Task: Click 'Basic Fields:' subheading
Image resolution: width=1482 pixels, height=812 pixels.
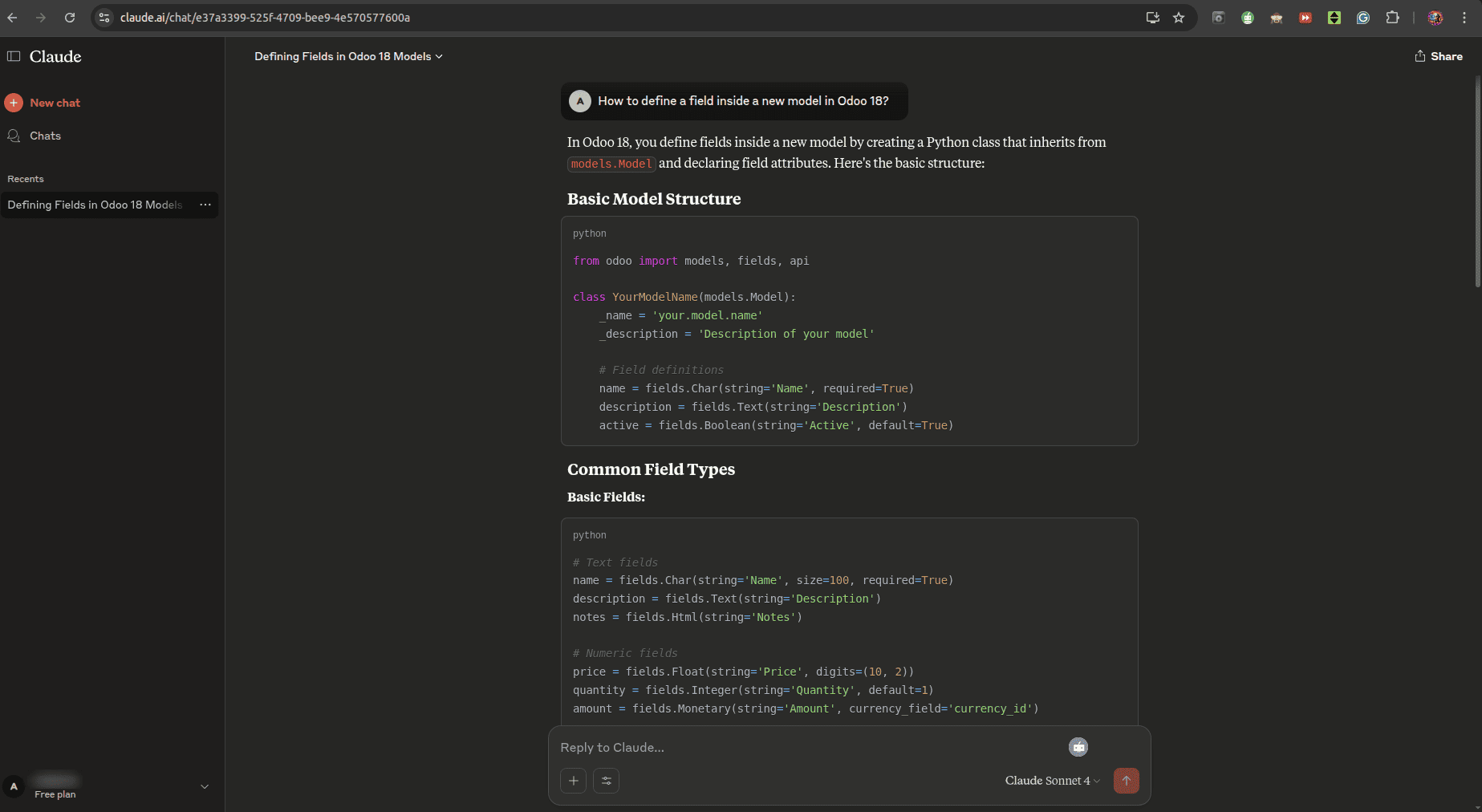Action: 606,497
